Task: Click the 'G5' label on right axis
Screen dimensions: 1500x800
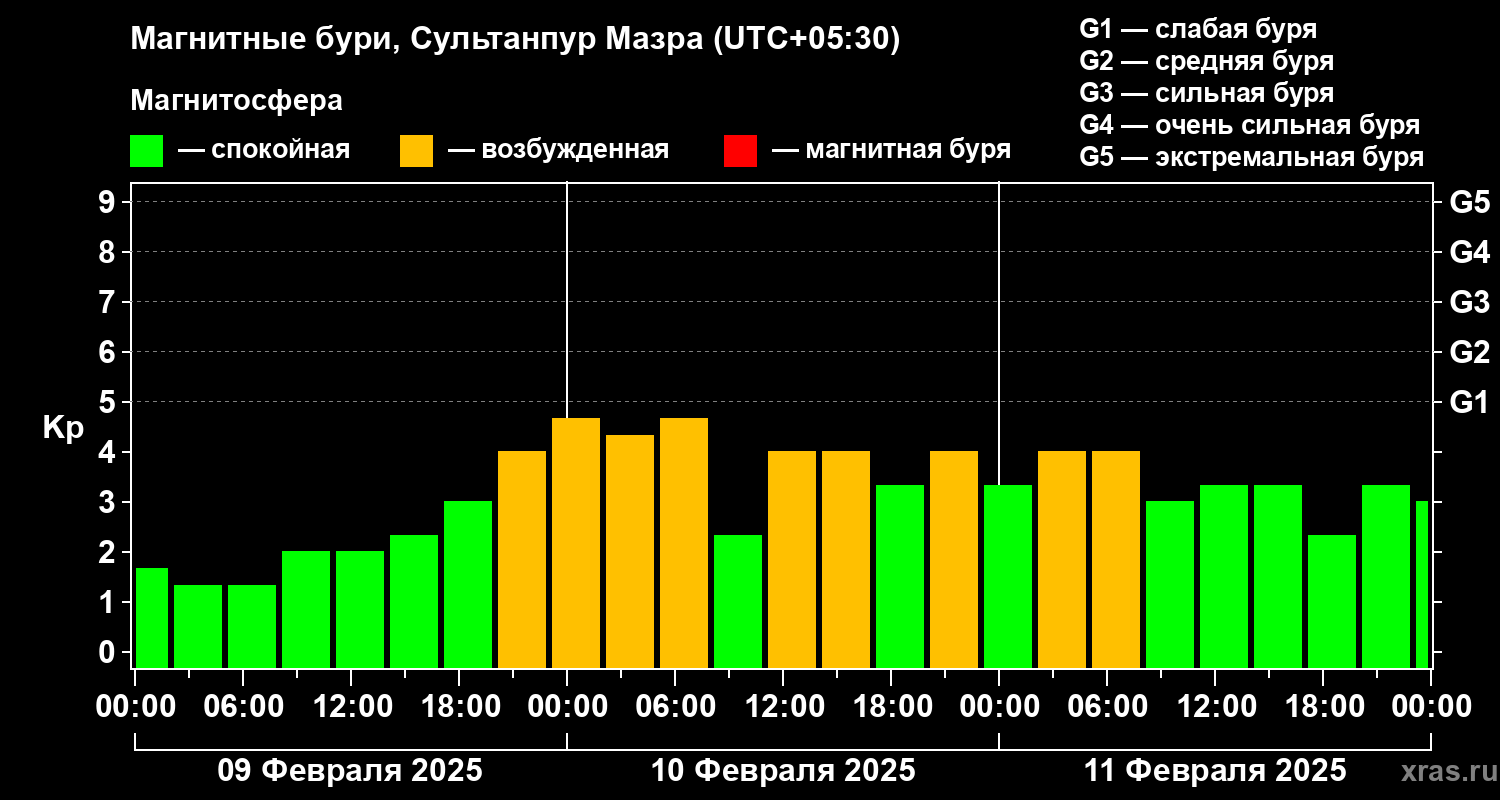Action: pyautogui.click(x=1469, y=202)
